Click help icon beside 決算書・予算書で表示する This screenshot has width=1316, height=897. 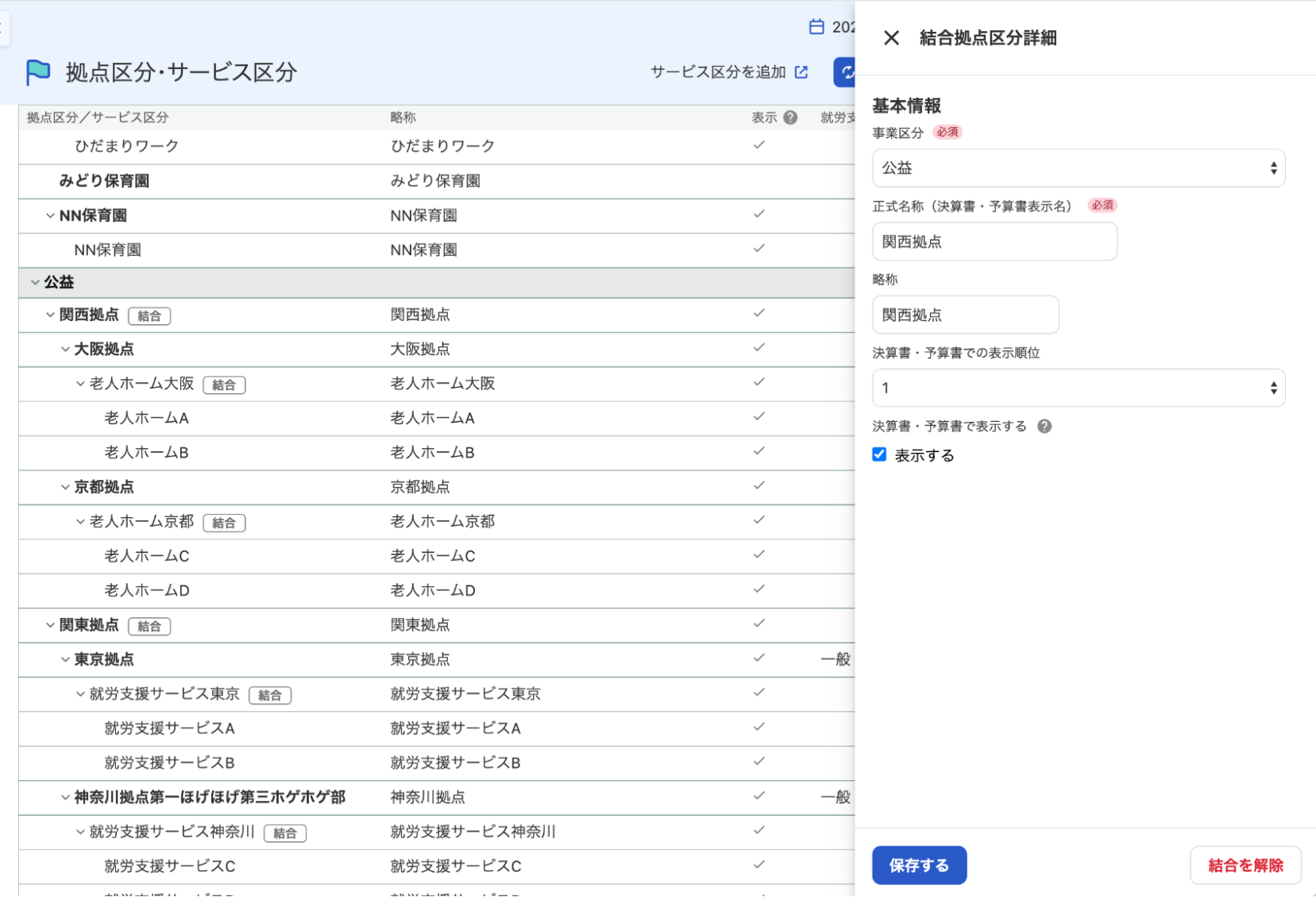[x=1044, y=427]
